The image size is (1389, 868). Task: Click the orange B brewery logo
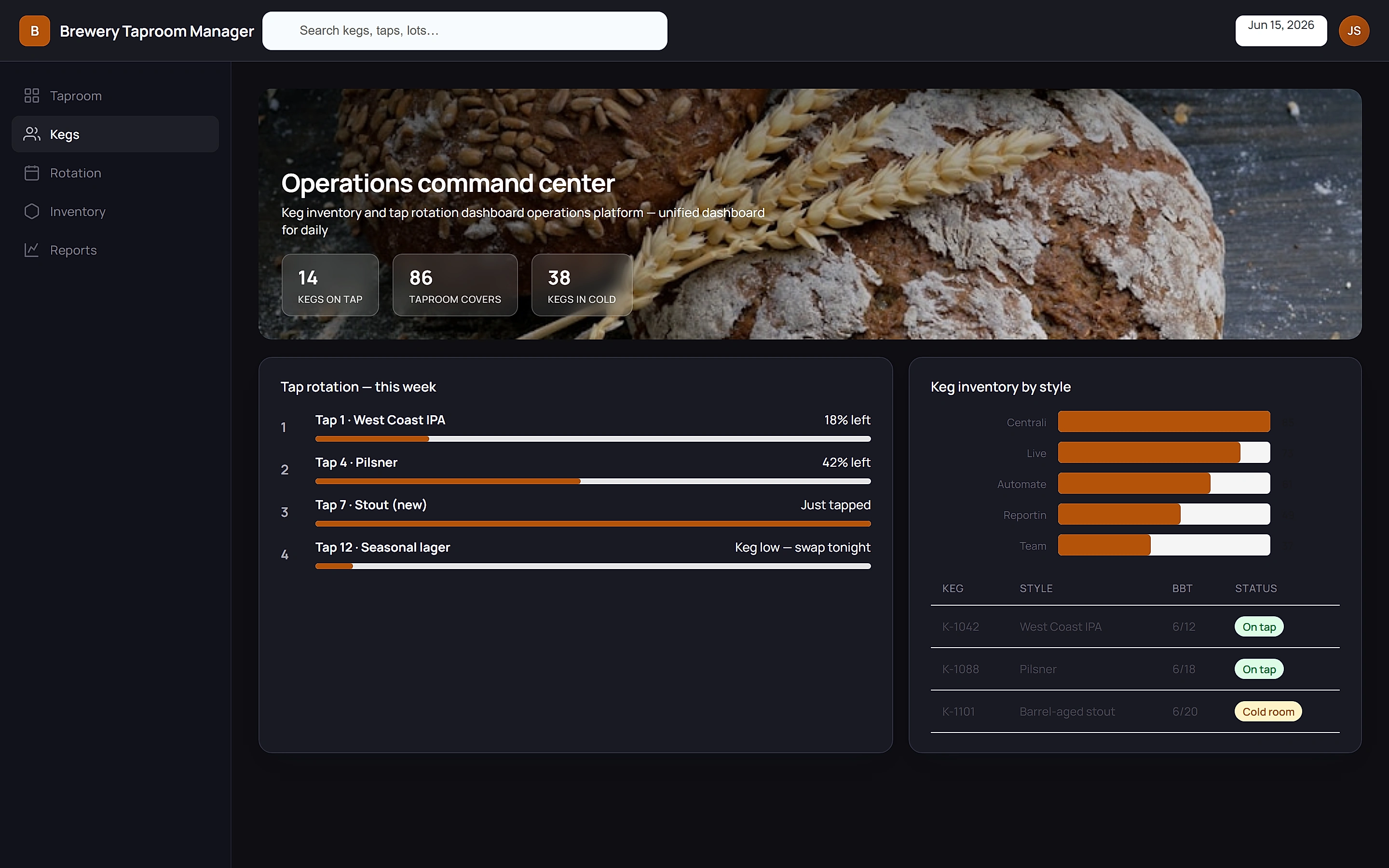coord(34,31)
